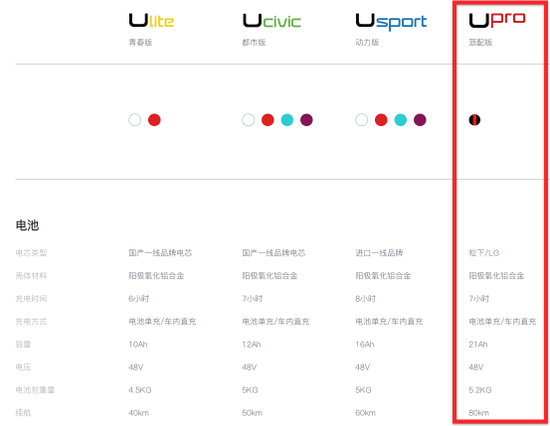Choose white swatch under Ucivic

pos(248,120)
